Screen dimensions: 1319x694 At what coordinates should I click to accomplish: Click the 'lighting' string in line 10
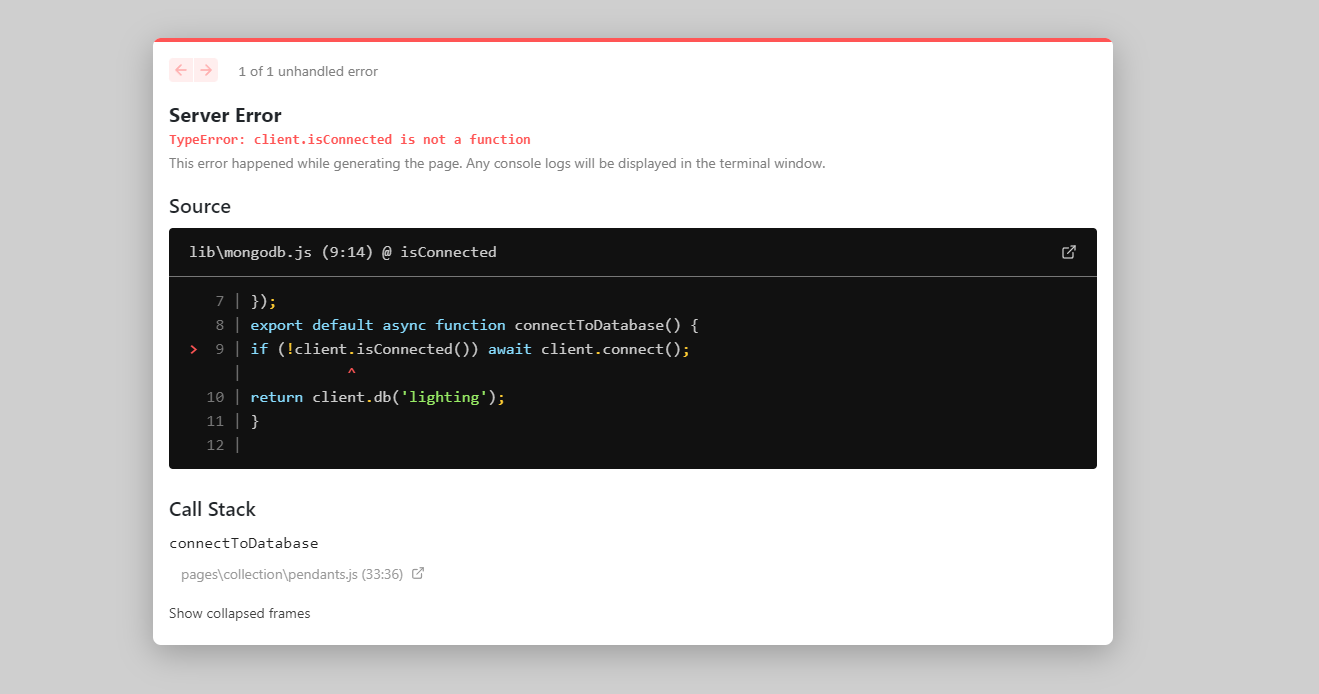click(x=444, y=397)
